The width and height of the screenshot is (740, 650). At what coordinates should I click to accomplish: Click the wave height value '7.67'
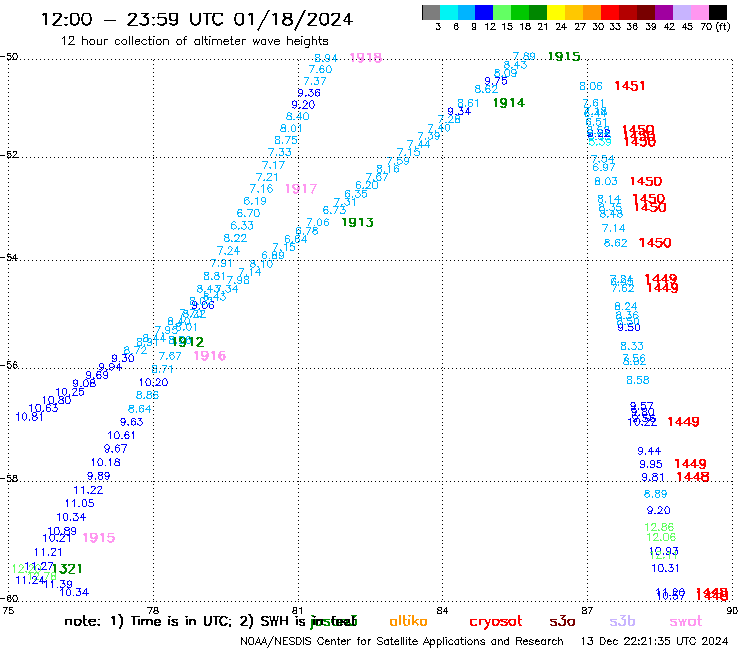(x=170, y=356)
